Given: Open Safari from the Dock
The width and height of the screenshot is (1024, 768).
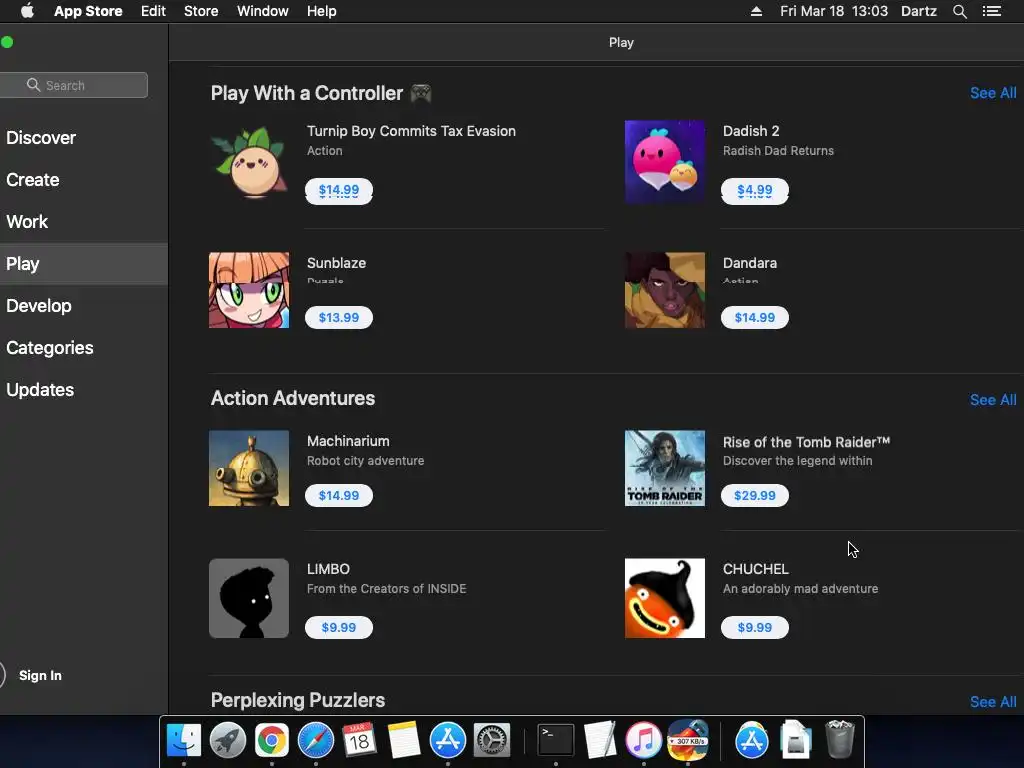Looking at the screenshot, I should (315, 741).
